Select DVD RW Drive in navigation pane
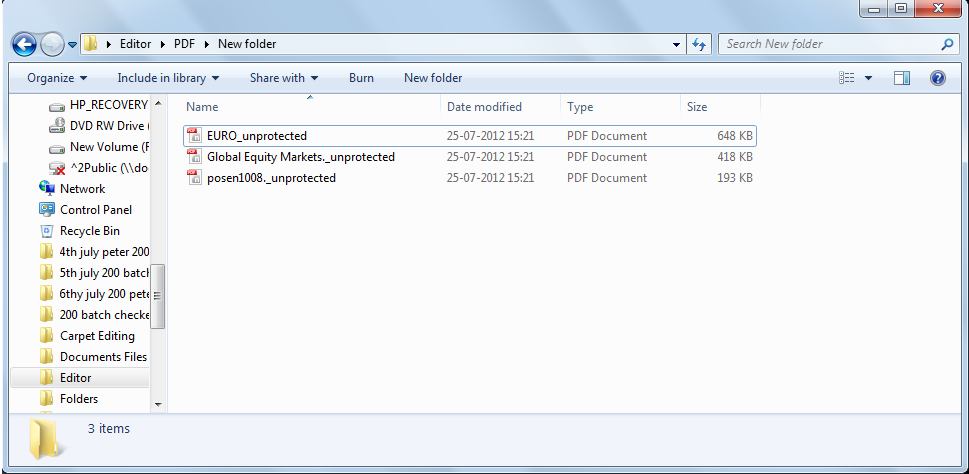This screenshot has width=969, height=474. click(107, 126)
